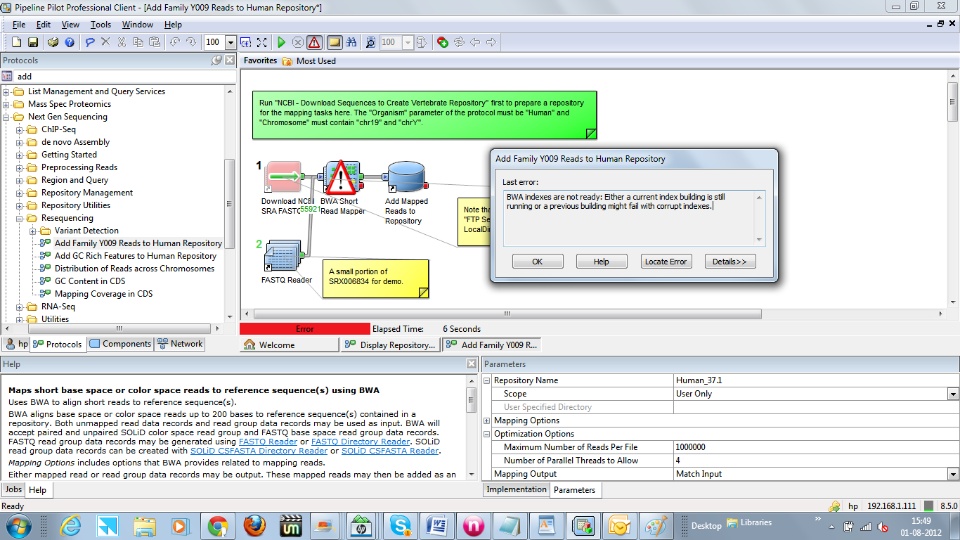Click the copy icon in the toolbar
960x540 pixels.
pos(138,42)
